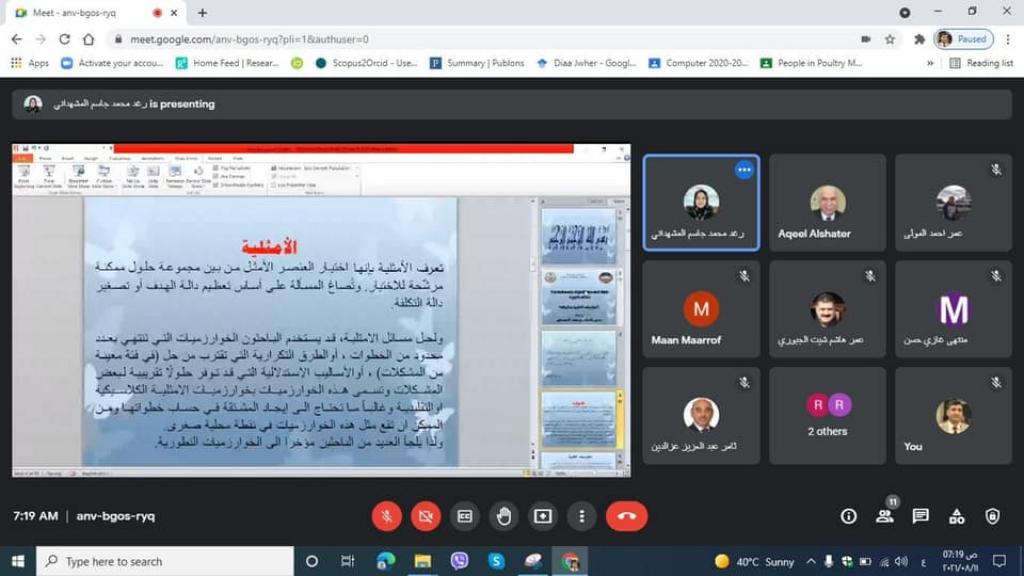Unmute the microphone in Meet
The image size is (1024, 576).
[387, 516]
